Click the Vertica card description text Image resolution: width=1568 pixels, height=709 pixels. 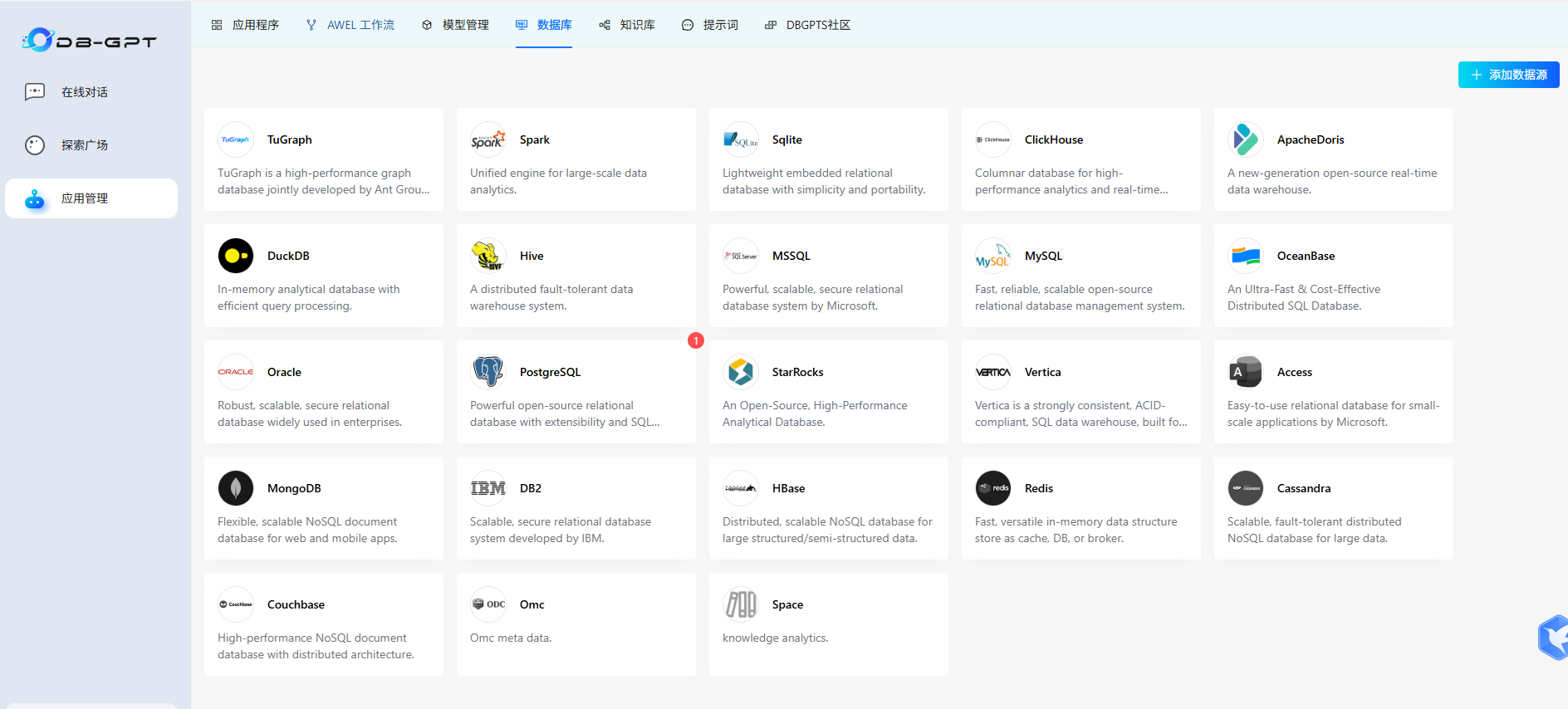coord(1081,413)
